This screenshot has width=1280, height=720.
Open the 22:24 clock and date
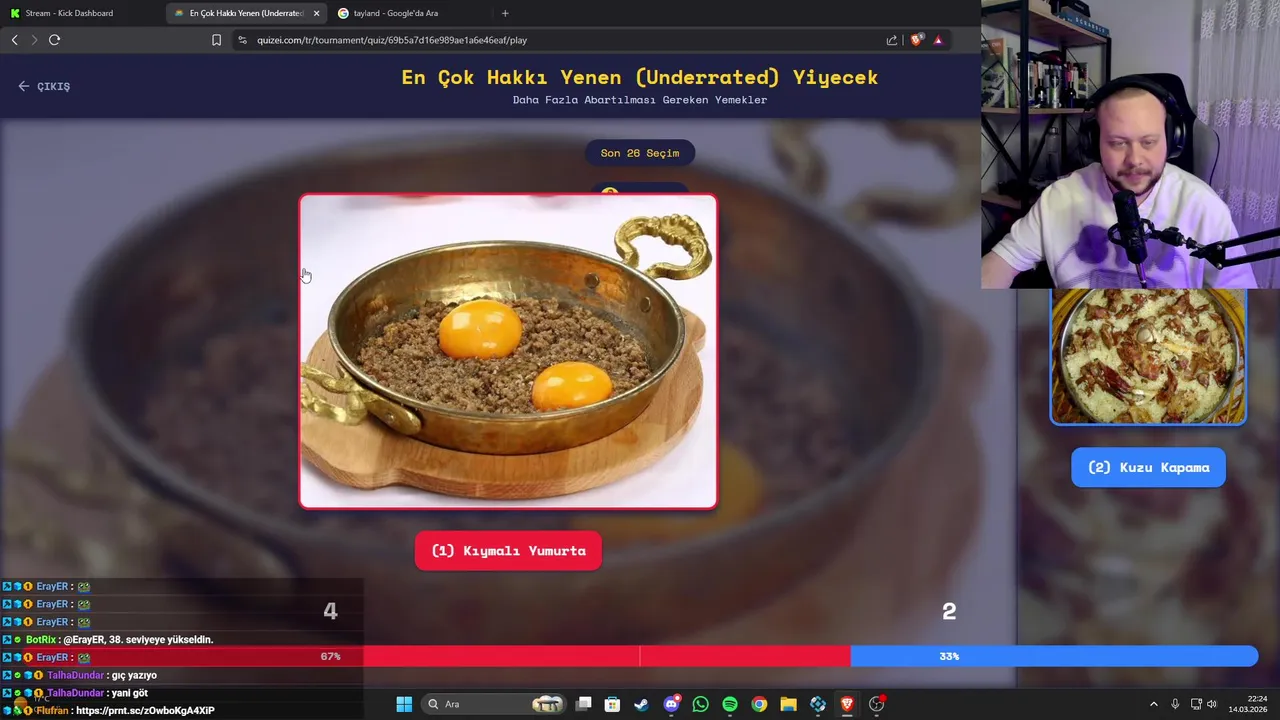[1248, 704]
